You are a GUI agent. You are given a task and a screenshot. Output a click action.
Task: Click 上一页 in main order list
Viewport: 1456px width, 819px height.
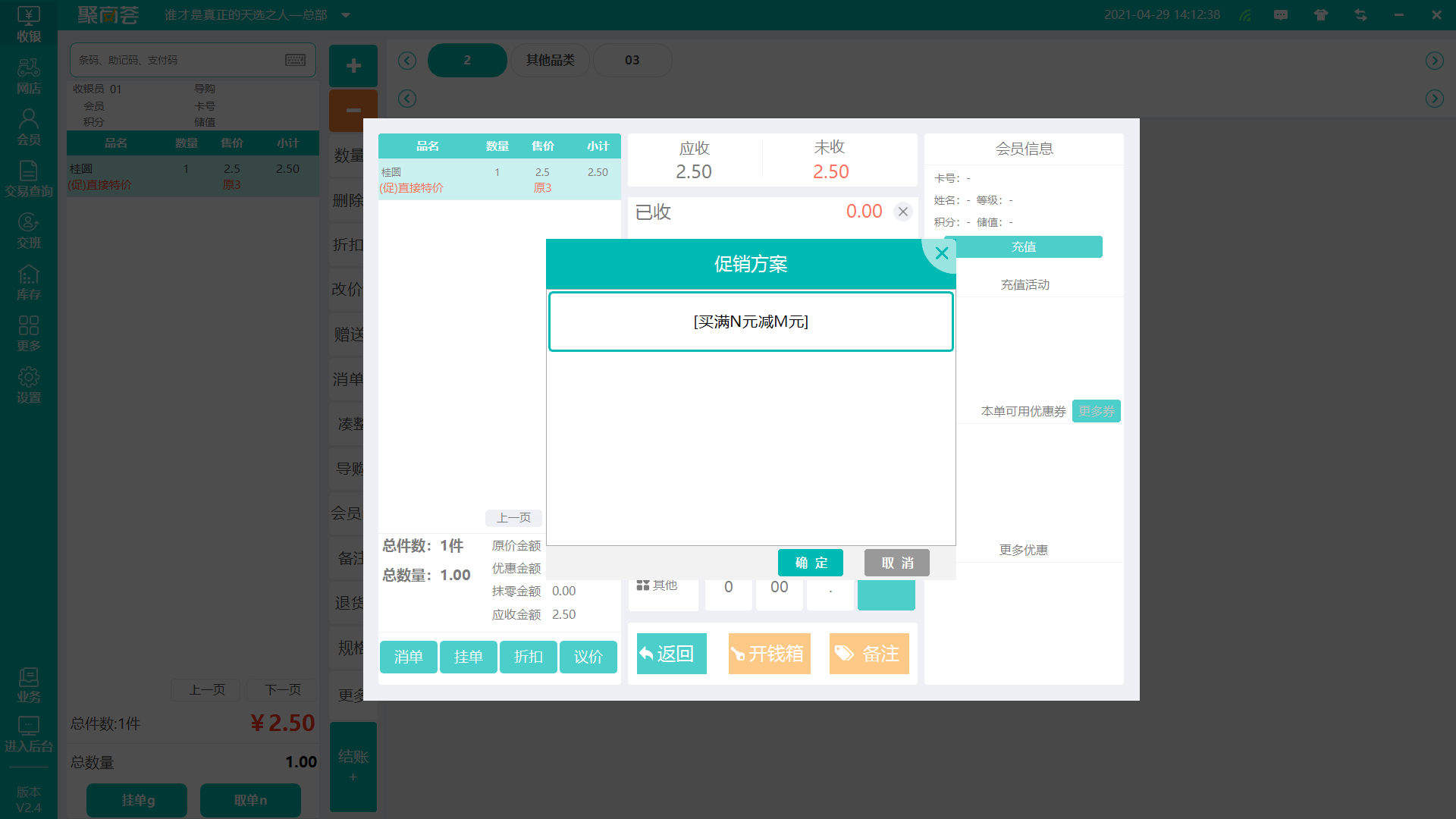click(x=207, y=689)
